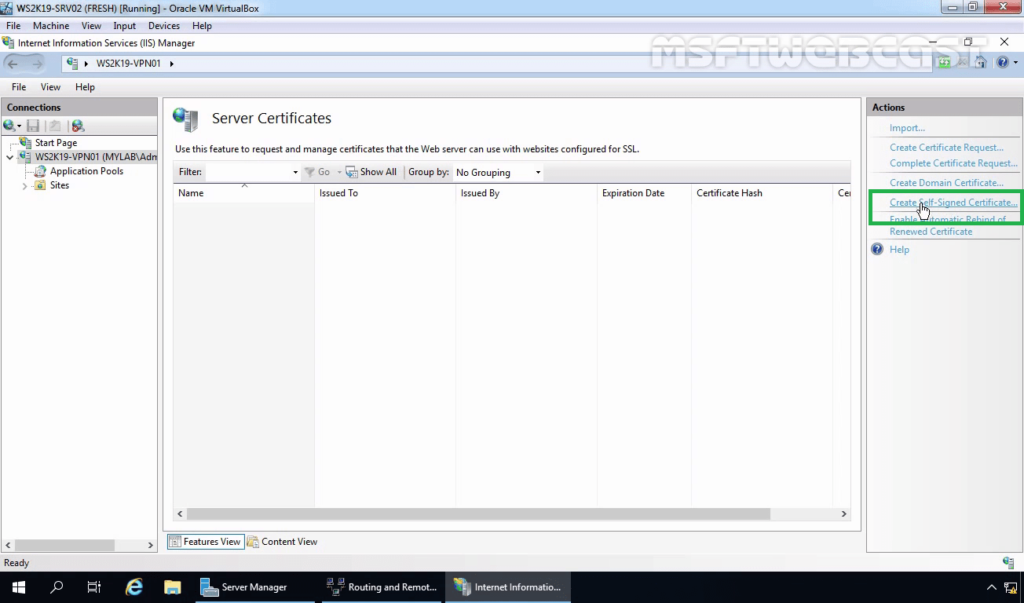Click inside the Filter text field
The image size is (1024, 603).
248,172
